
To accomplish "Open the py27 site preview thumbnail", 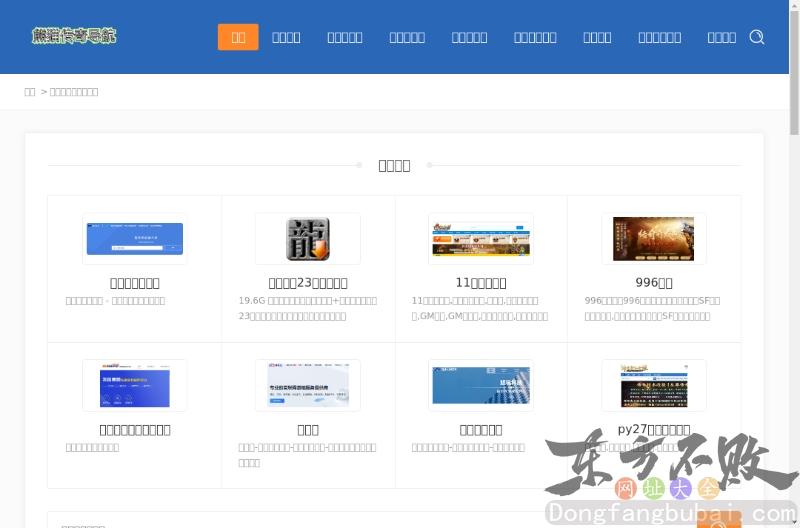I will 653,386.
